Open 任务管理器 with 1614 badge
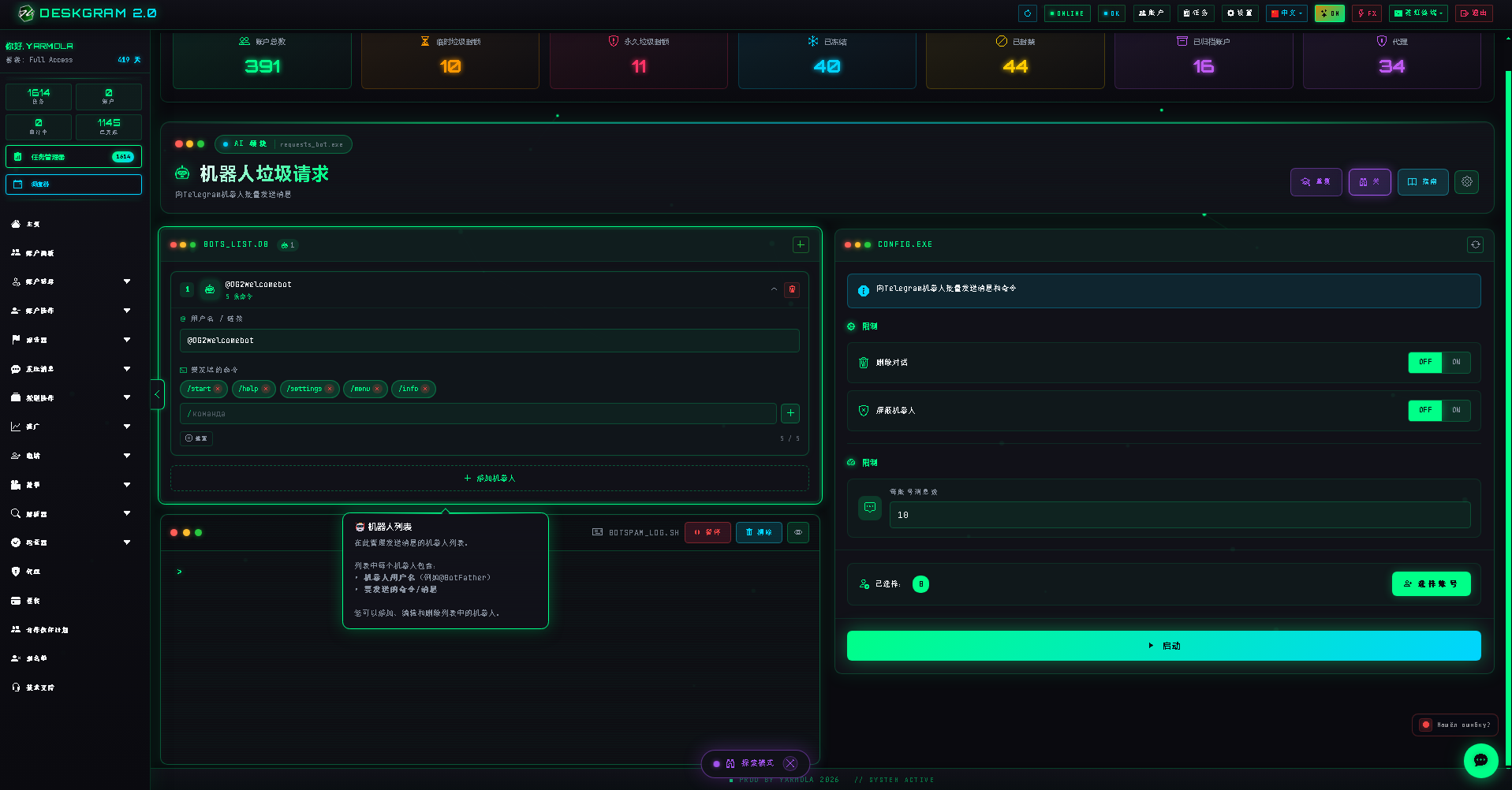 [x=73, y=157]
